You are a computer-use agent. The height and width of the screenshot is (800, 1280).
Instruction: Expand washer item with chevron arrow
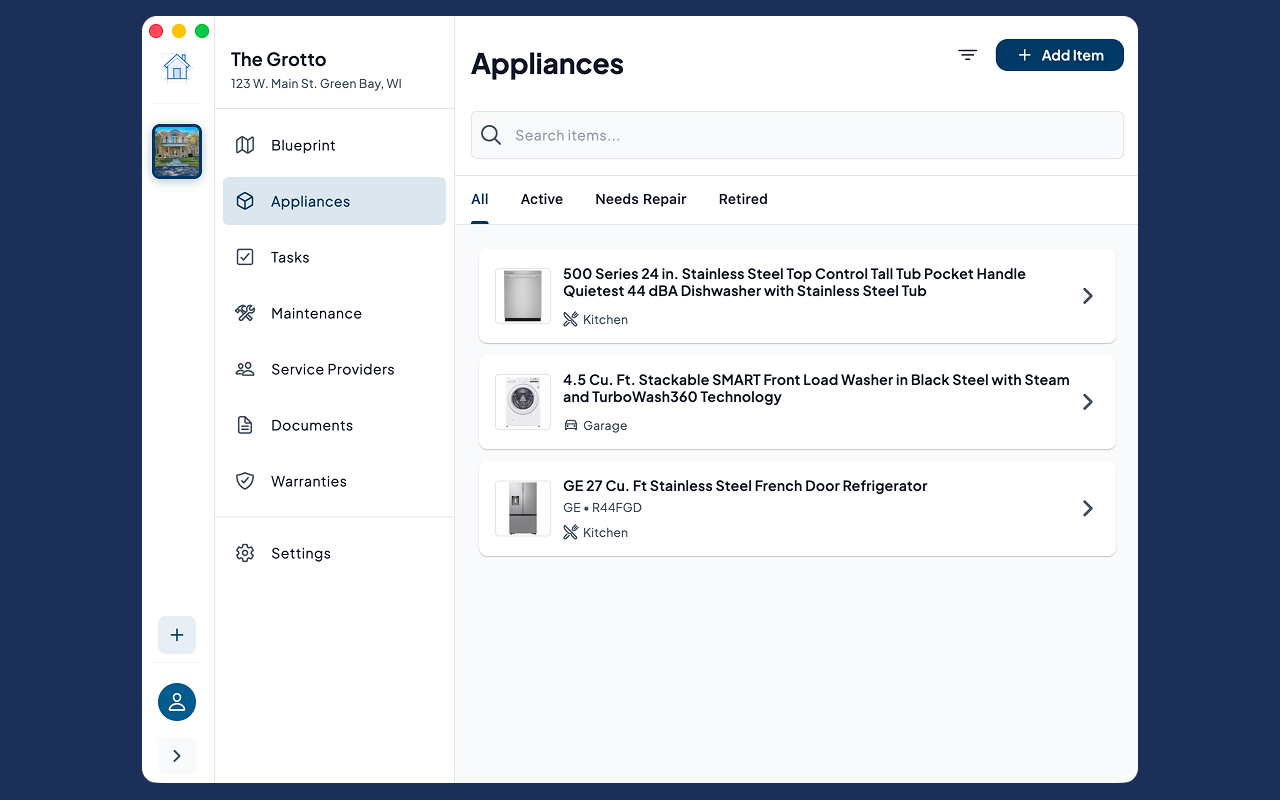click(1088, 402)
